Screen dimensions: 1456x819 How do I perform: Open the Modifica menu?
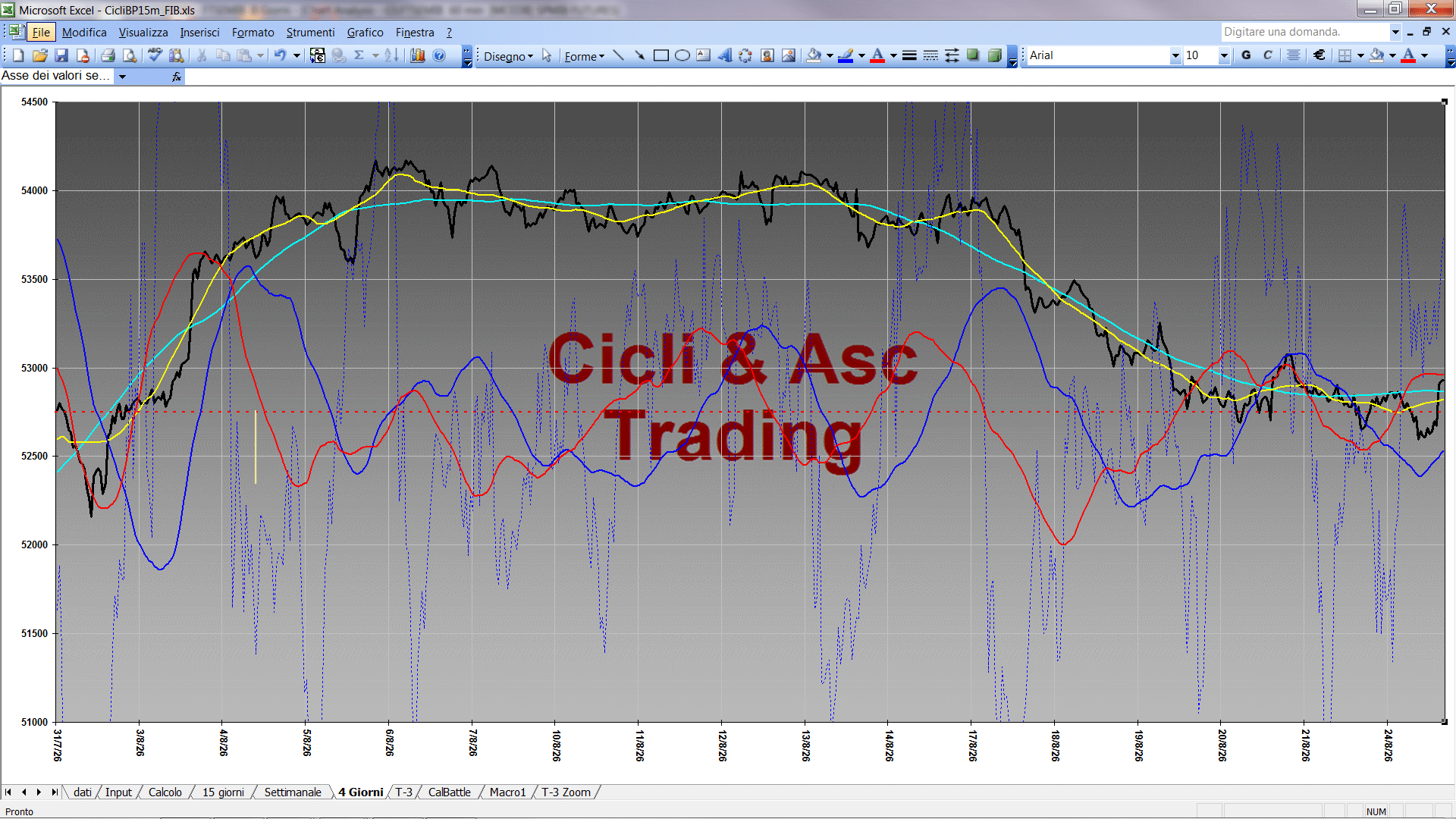pyautogui.click(x=84, y=32)
